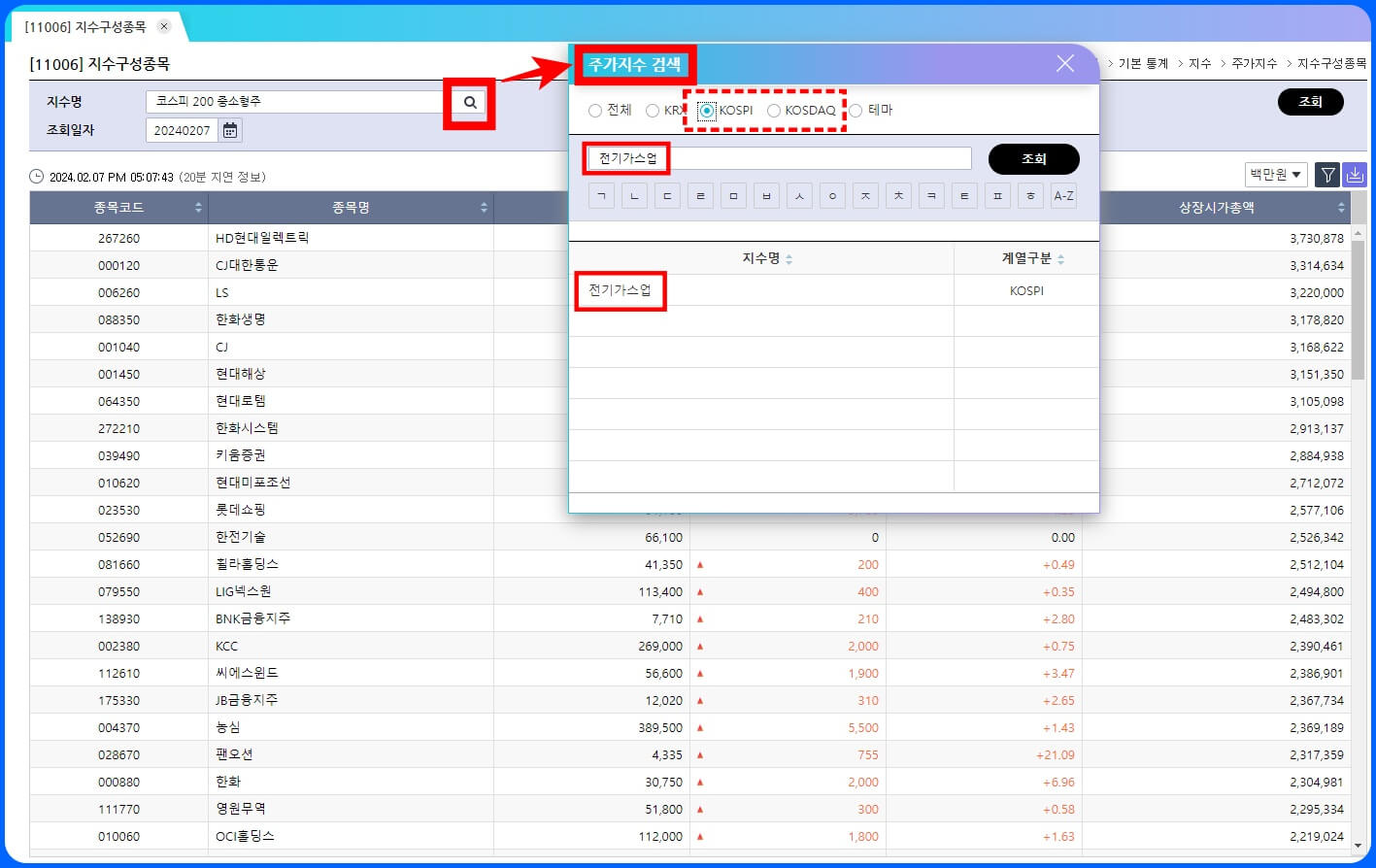1376x868 pixels.
Task: Open the index name search magnifier
Action: click(x=470, y=102)
